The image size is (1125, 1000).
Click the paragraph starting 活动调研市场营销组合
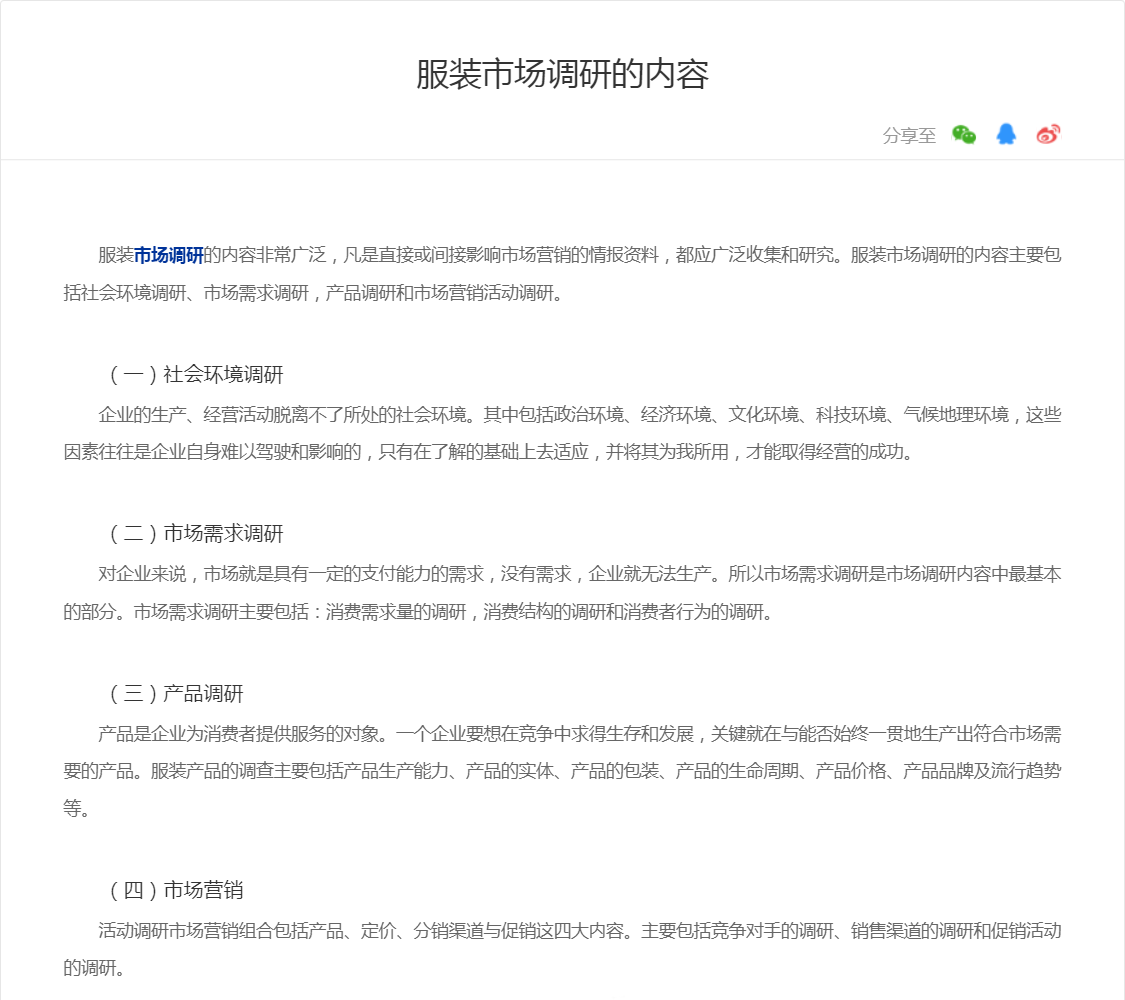(x=562, y=949)
